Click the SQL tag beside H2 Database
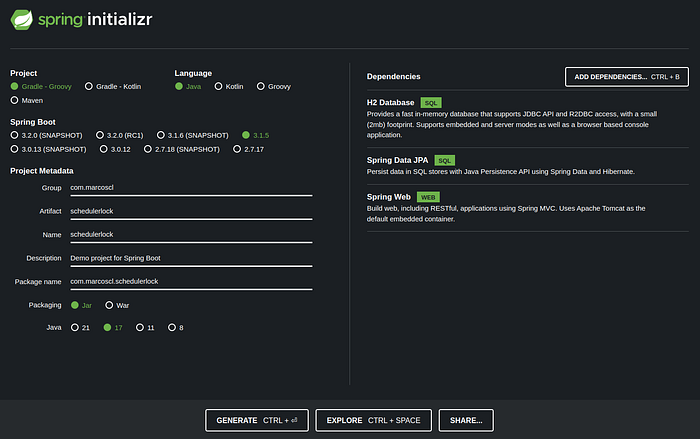This screenshot has width=700, height=439. point(431,103)
